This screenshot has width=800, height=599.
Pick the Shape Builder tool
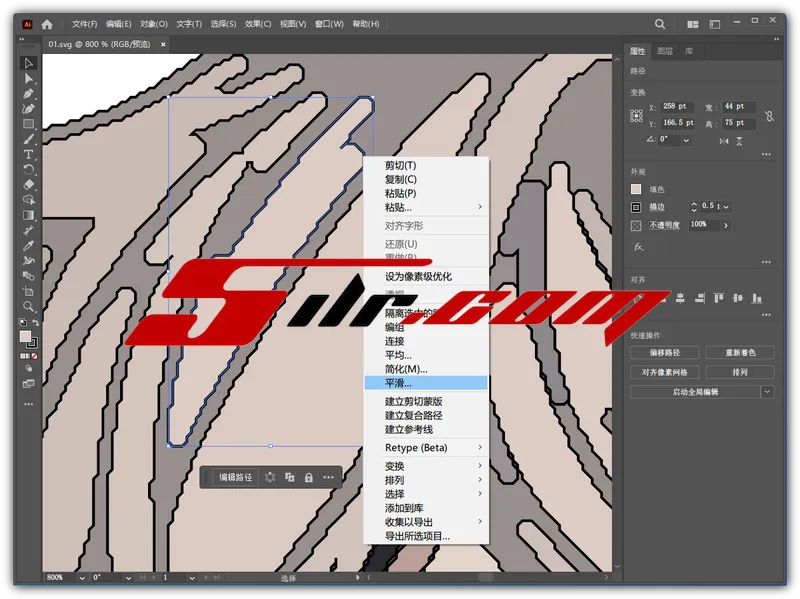[29, 200]
